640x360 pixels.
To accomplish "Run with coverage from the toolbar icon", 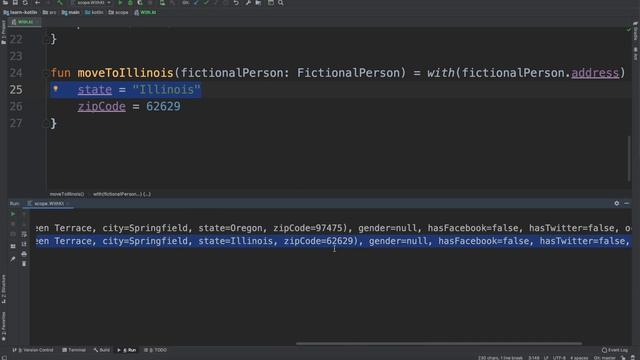I will (x=140, y=2).
